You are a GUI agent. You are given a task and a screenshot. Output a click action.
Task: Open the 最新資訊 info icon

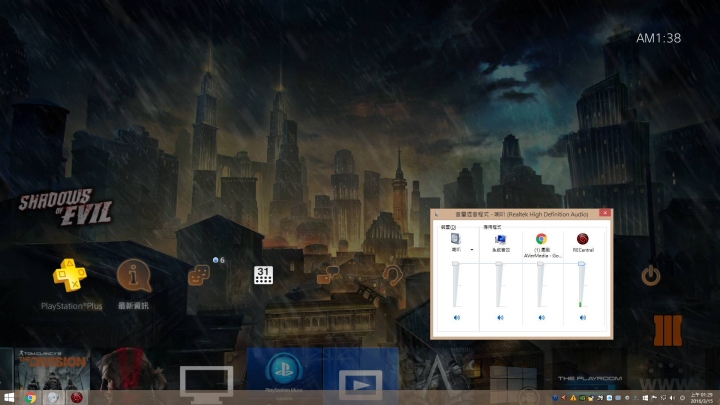pos(133,276)
